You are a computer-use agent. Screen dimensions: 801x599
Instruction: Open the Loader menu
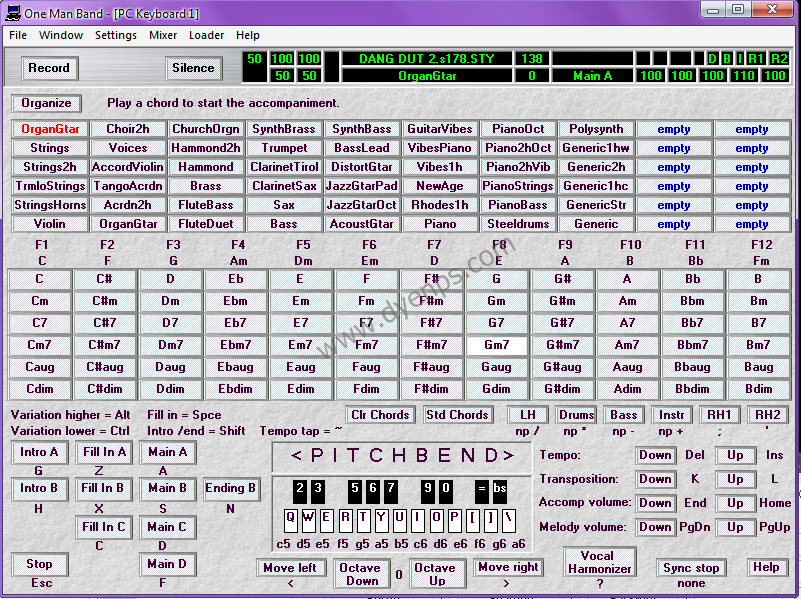[207, 35]
